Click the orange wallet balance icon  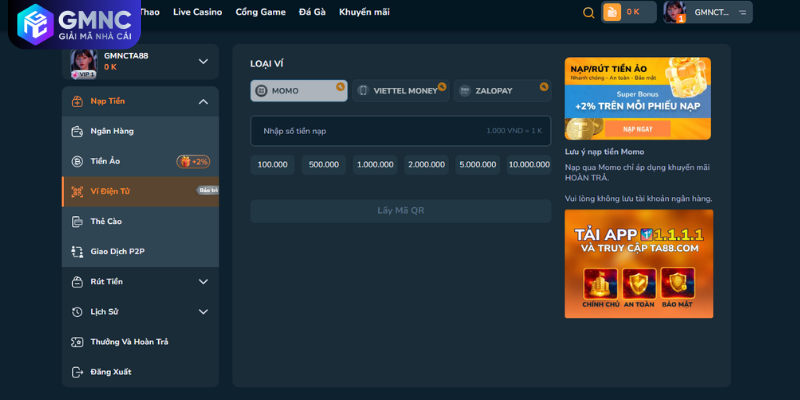tap(612, 12)
